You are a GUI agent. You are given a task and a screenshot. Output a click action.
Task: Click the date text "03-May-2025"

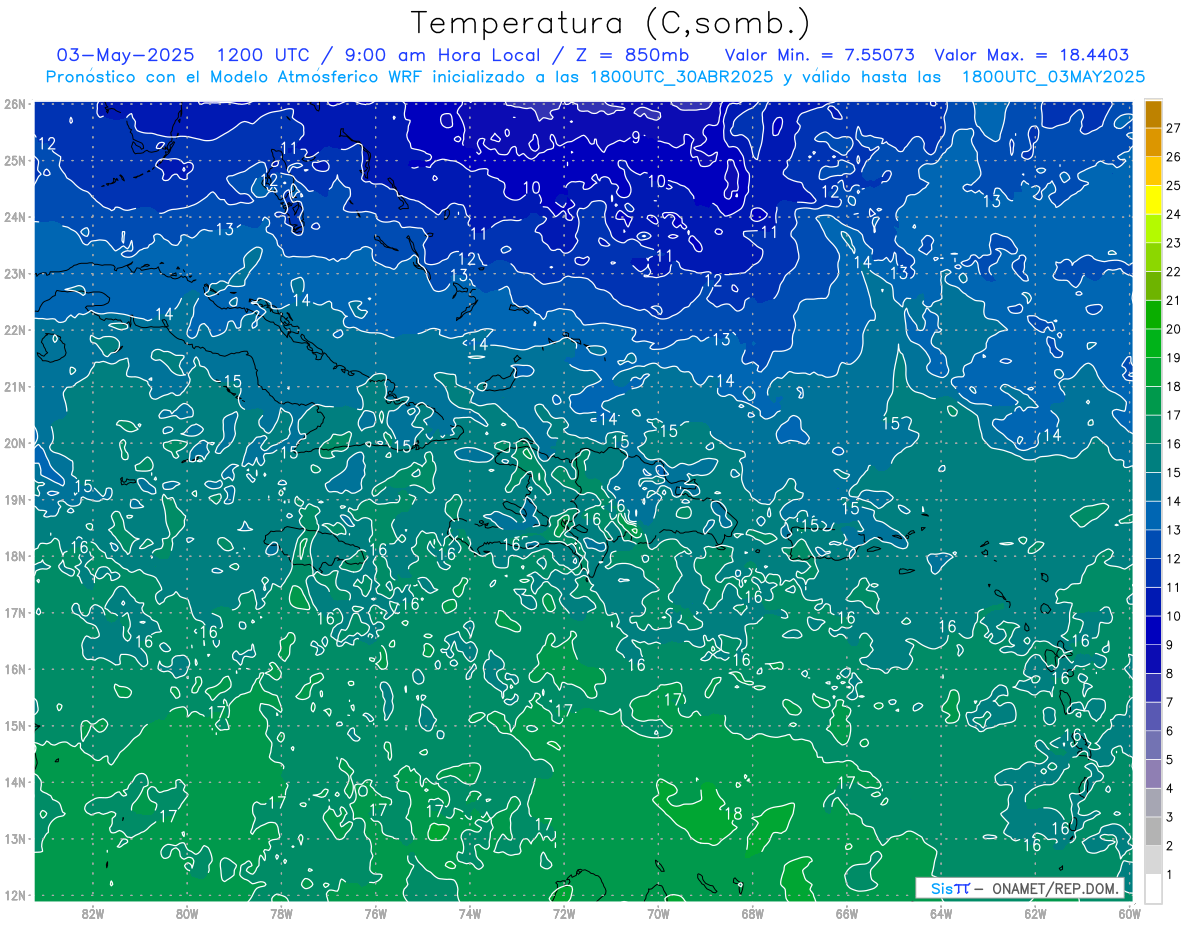click(125, 55)
